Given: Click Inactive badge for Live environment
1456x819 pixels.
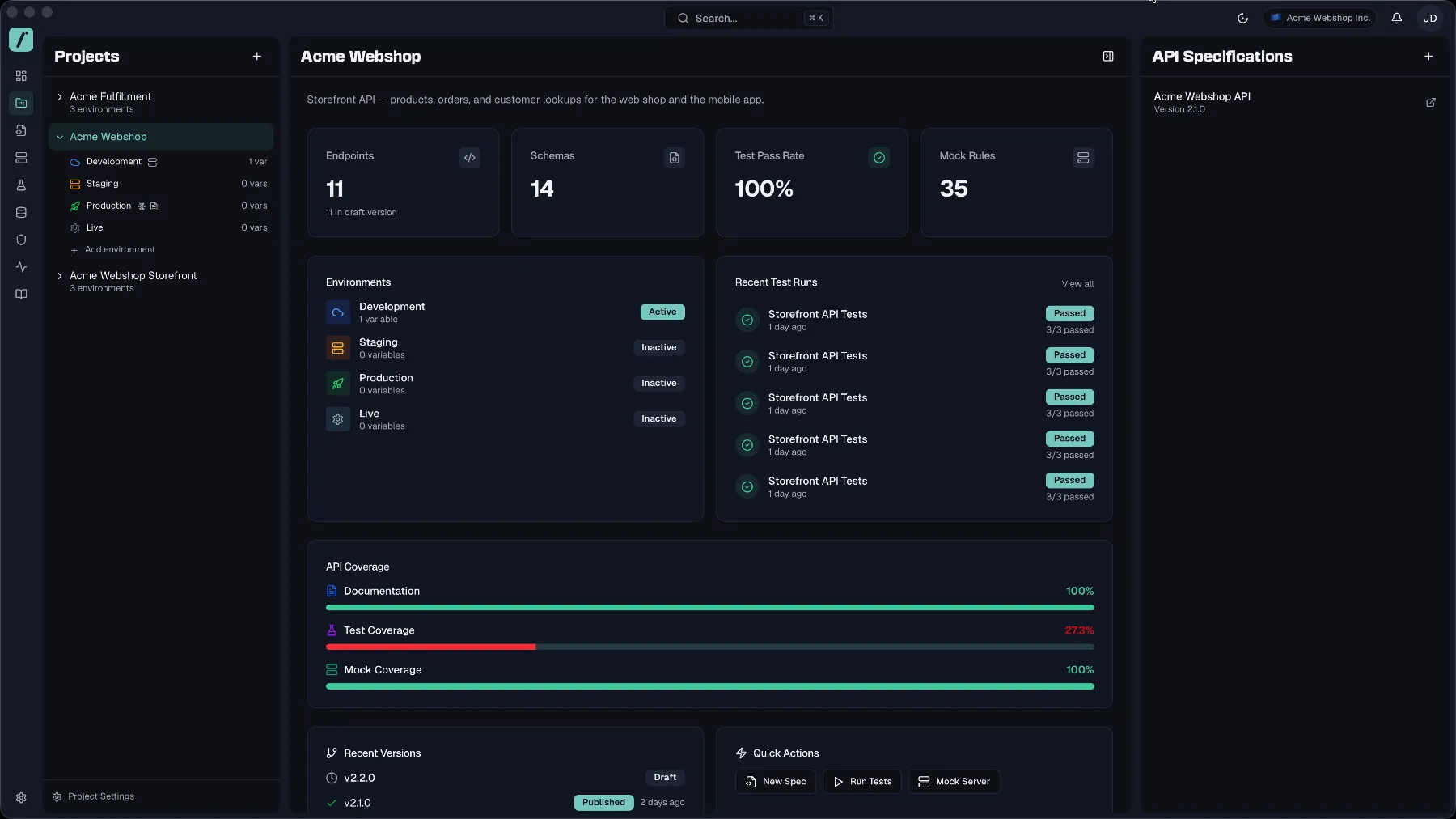Looking at the screenshot, I should (x=659, y=419).
